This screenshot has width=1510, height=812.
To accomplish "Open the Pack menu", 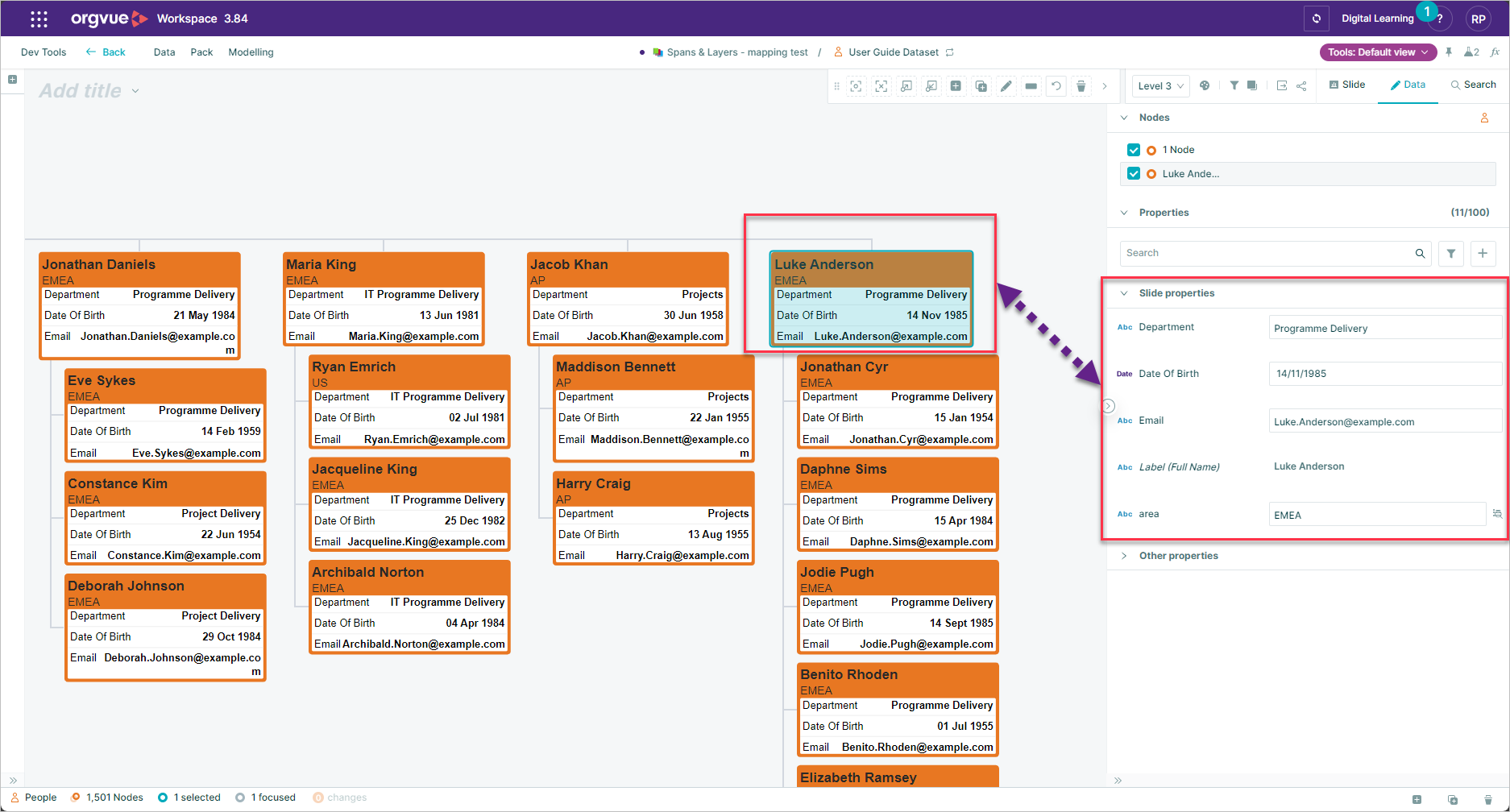I will (x=201, y=52).
